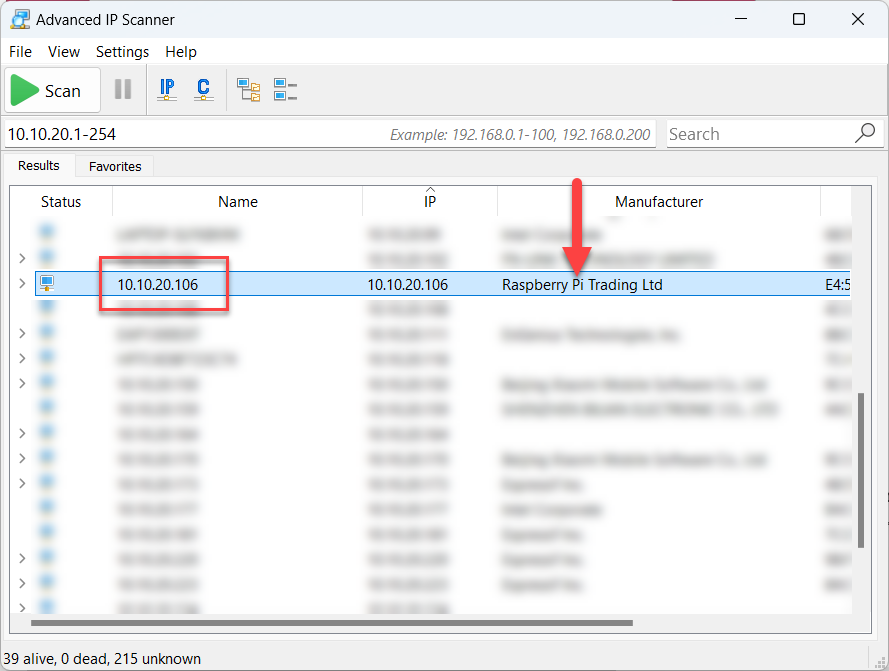Click the C subnet toolbar icon
Image resolution: width=889 pixels, height=671 pixels.
[204, 90]
